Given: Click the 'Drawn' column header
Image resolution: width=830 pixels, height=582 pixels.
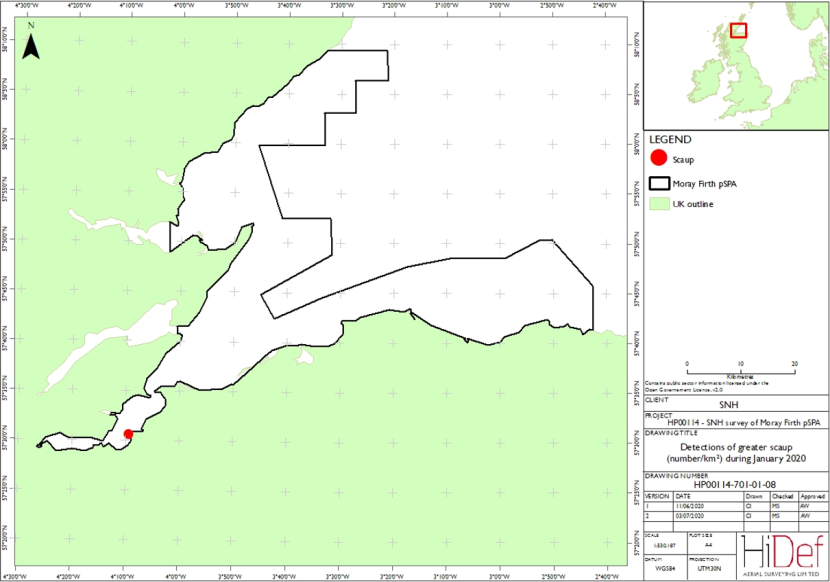Looking at the screenshot, I should click(x=754, y=497).
